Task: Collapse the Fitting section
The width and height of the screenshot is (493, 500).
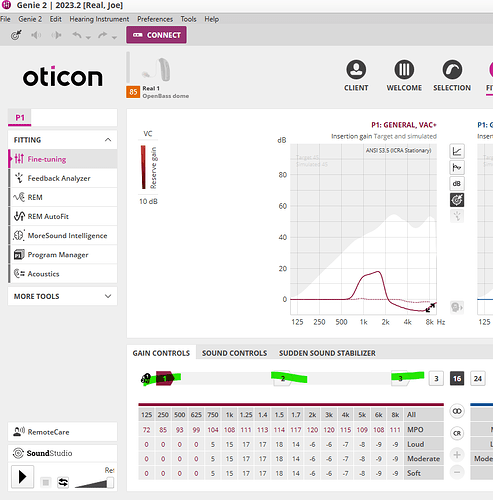Action: [108, 140]
